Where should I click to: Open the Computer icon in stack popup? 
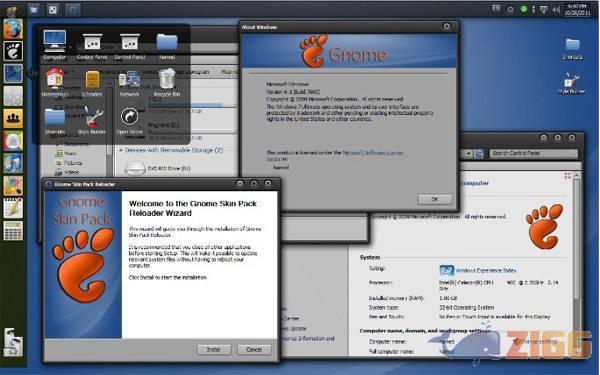tap(54, 45)
